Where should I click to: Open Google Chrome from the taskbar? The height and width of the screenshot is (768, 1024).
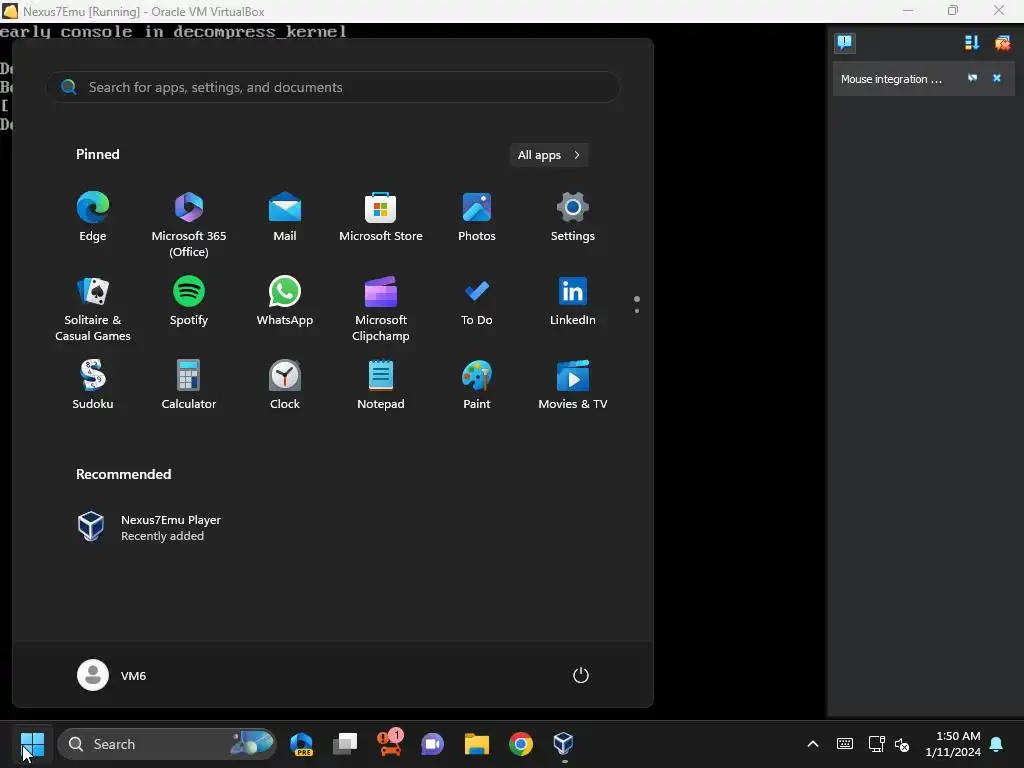[520, 744]
